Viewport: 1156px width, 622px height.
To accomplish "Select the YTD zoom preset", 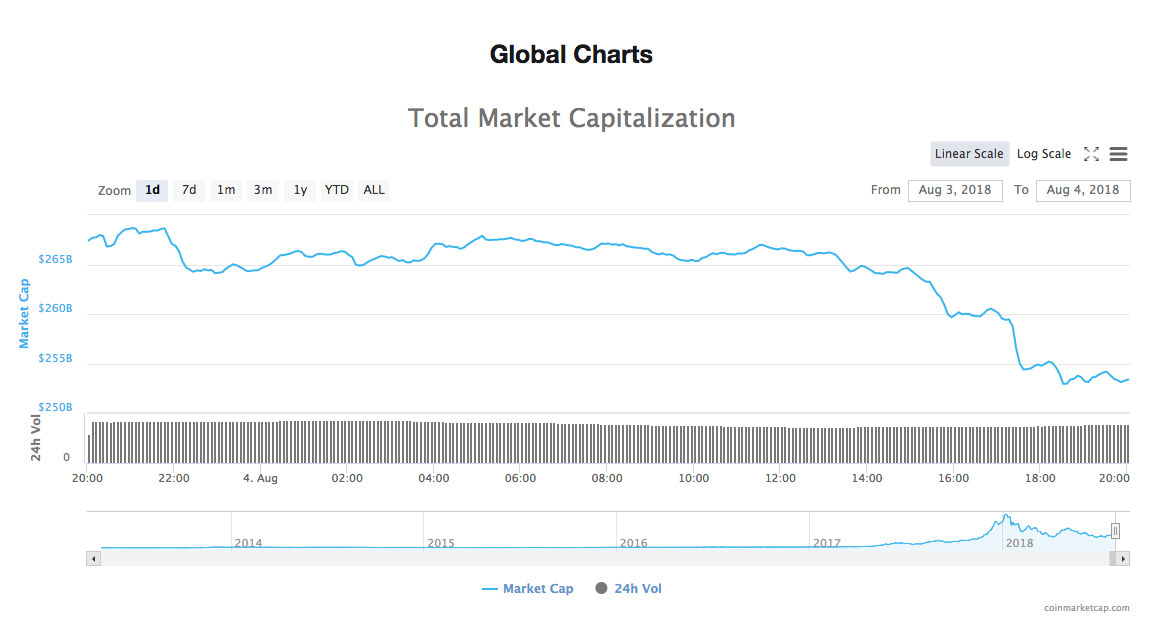I will 336,190.
